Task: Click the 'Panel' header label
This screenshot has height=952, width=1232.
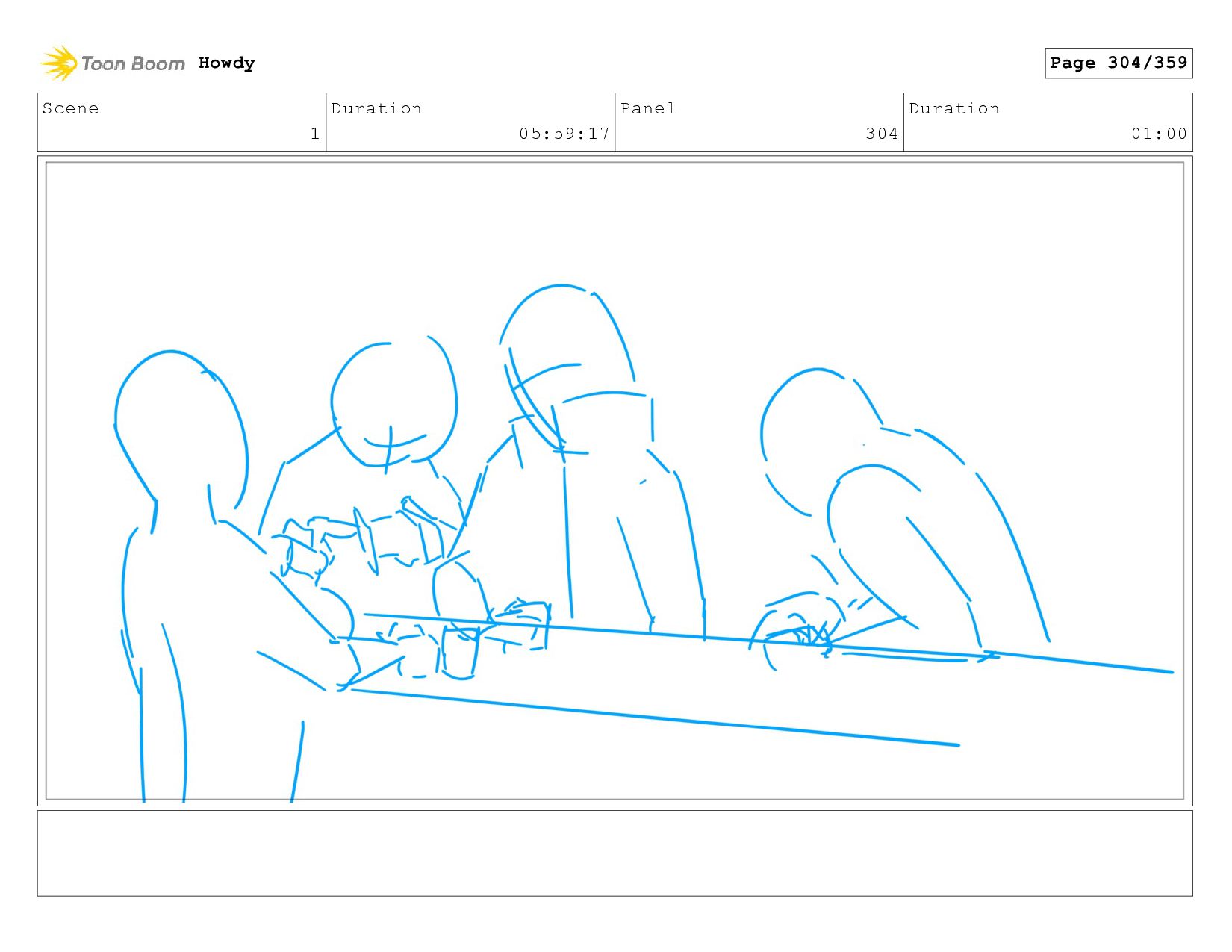Action: (648, 108)
